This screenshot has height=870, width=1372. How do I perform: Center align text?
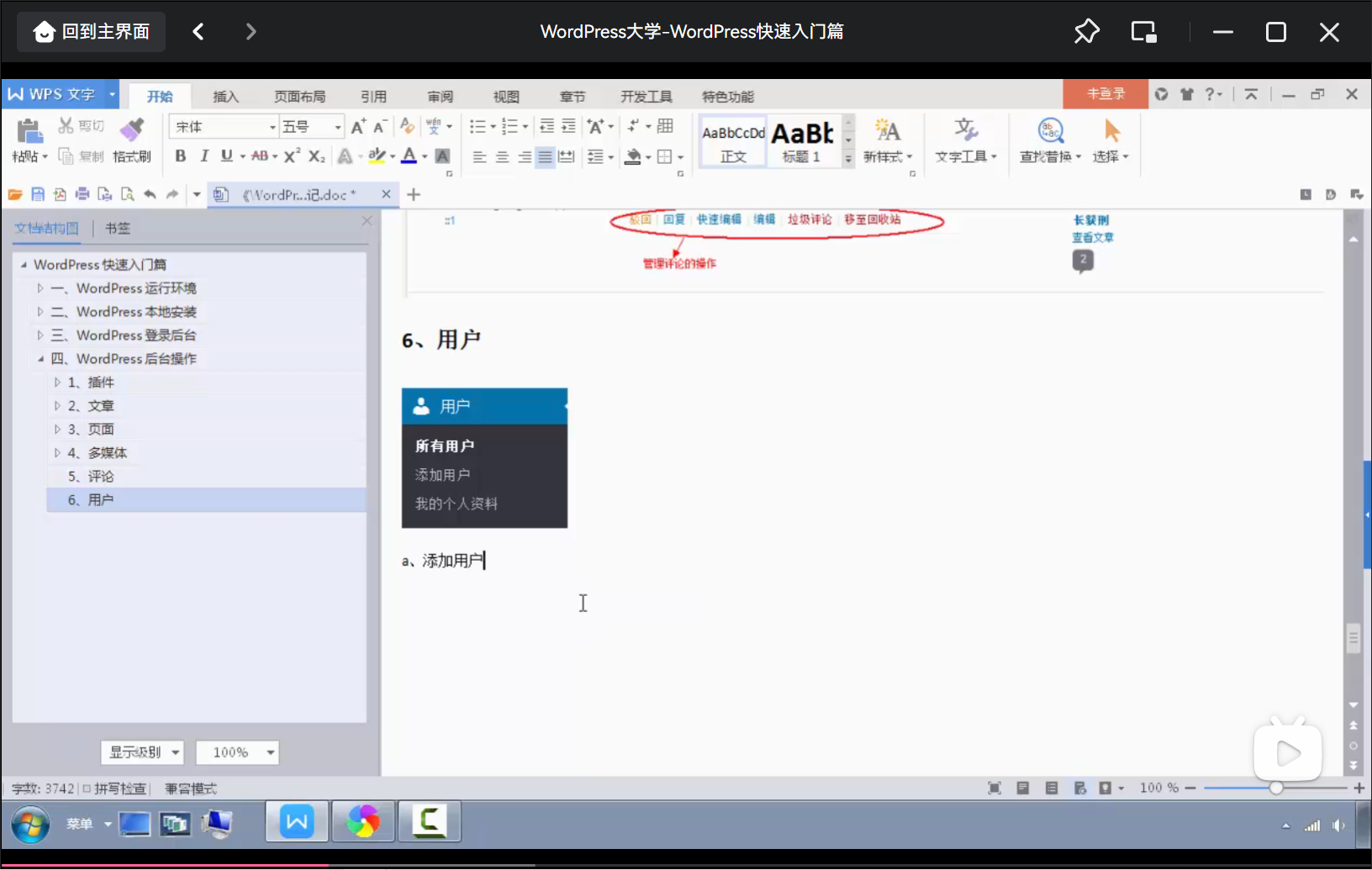(x=502, y=157)
